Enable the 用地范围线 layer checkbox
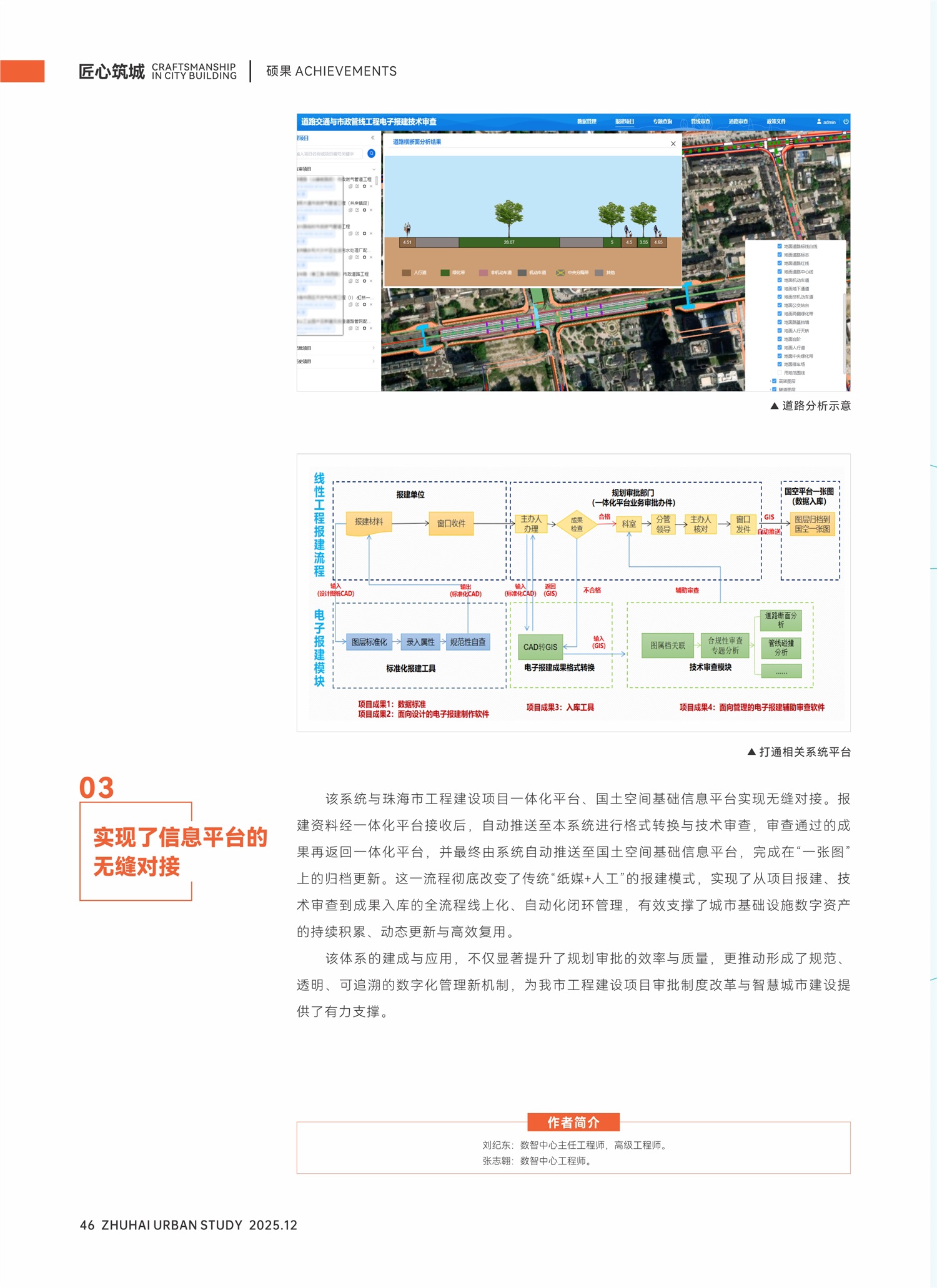 point(779,373)
